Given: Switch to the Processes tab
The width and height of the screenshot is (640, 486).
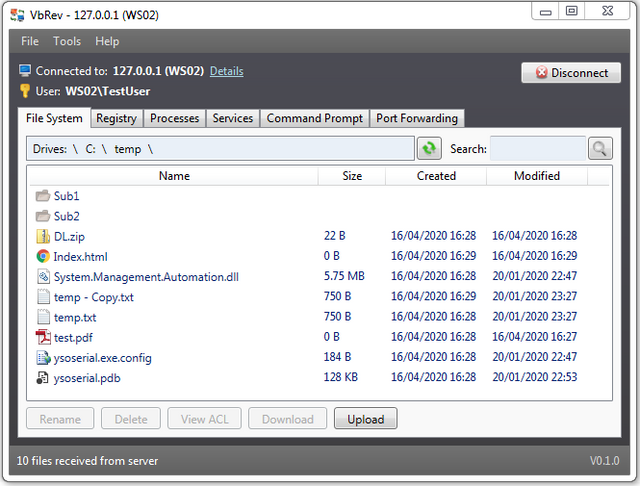Looking at the screenshot, I should click(174, 118).
